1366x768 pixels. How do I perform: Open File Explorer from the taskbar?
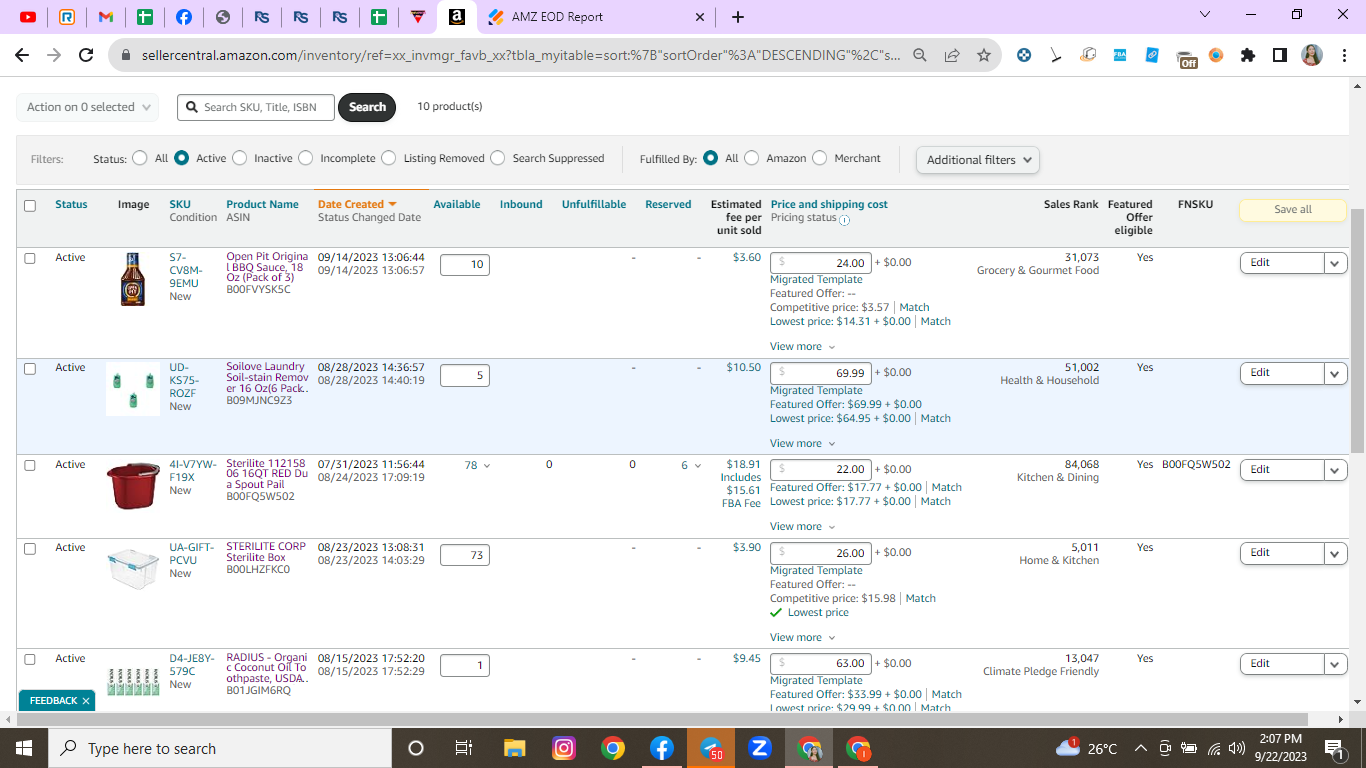(x=514, y=748)
